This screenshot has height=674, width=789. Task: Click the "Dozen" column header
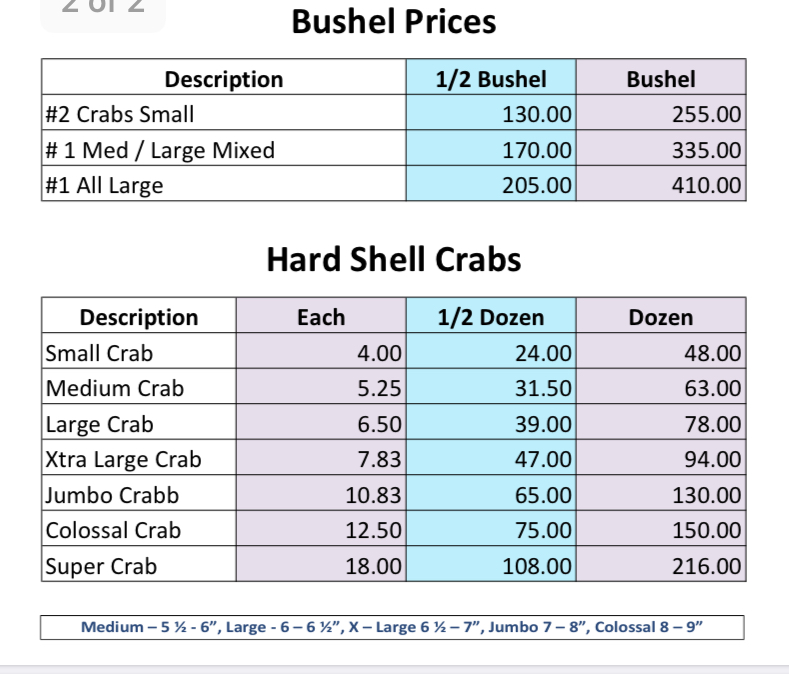click(660, 317)
